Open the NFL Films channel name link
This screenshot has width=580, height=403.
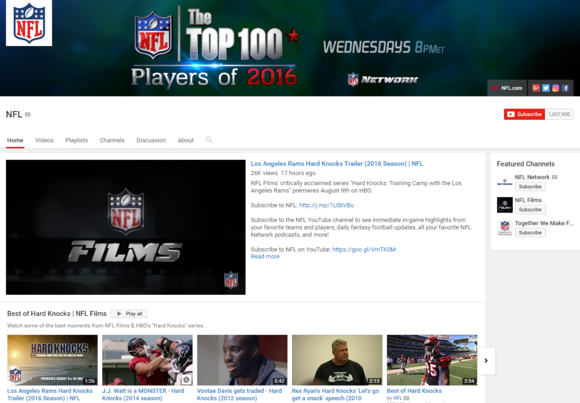pyautogui.click(x=528, y=200)
